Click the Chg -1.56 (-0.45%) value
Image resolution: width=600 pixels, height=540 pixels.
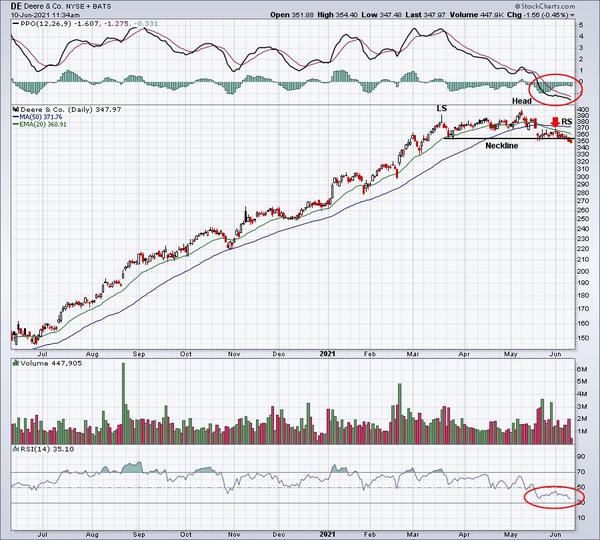(x=555, y=14)
